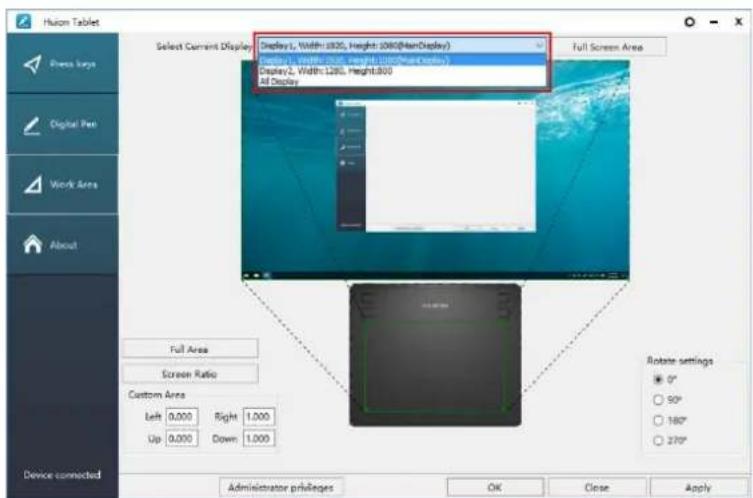Screen dimensions: 753x498
Task: Click the Rotate settings label
Action: coord(680,361)
